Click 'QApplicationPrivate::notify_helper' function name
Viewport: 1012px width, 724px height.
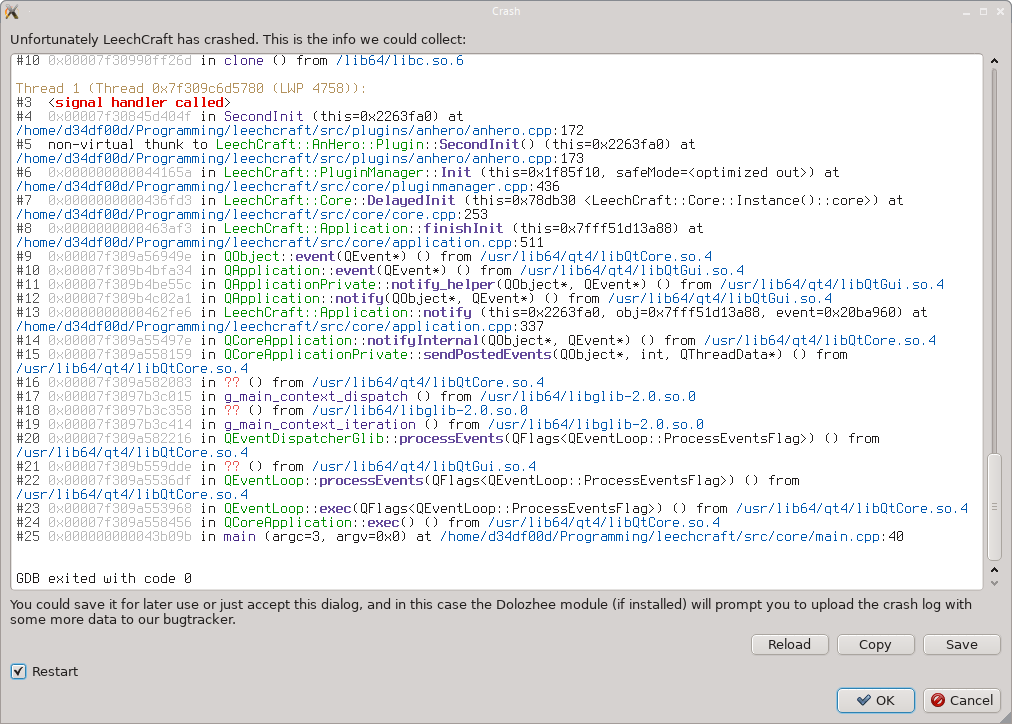(x=359, y=285)
